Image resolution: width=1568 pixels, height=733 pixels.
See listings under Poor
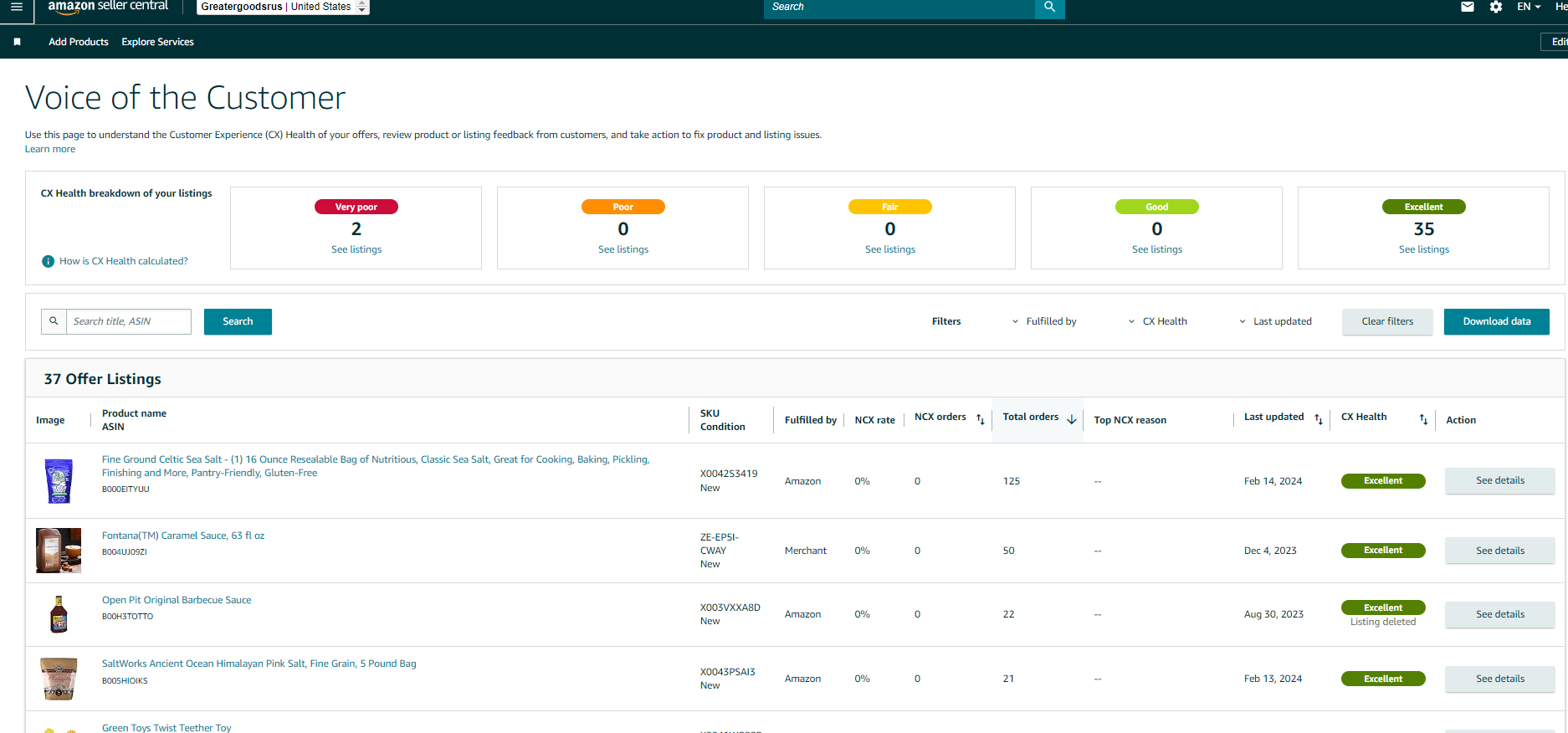(623, 249)
